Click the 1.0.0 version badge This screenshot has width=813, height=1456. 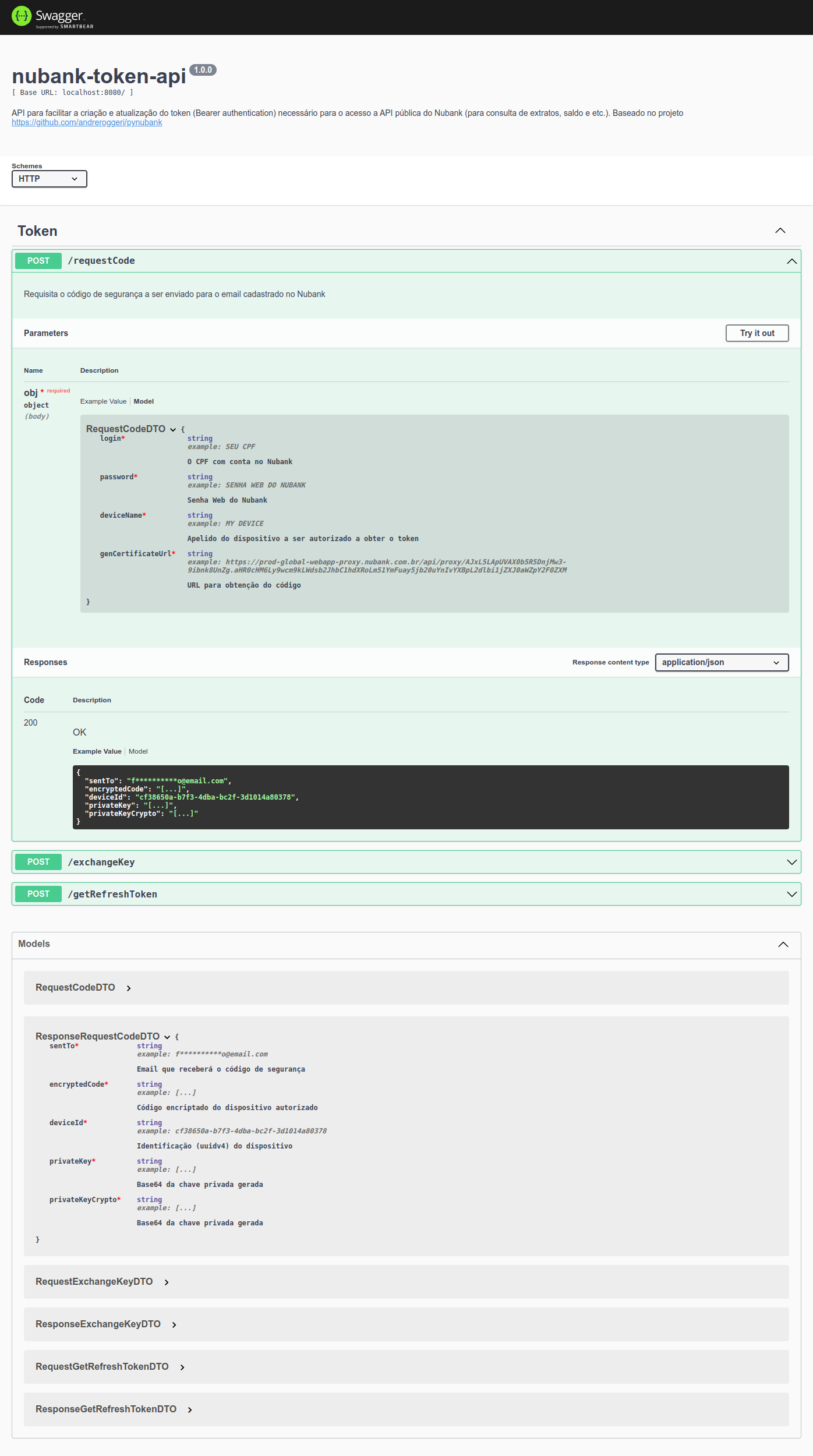pos(203,70)
